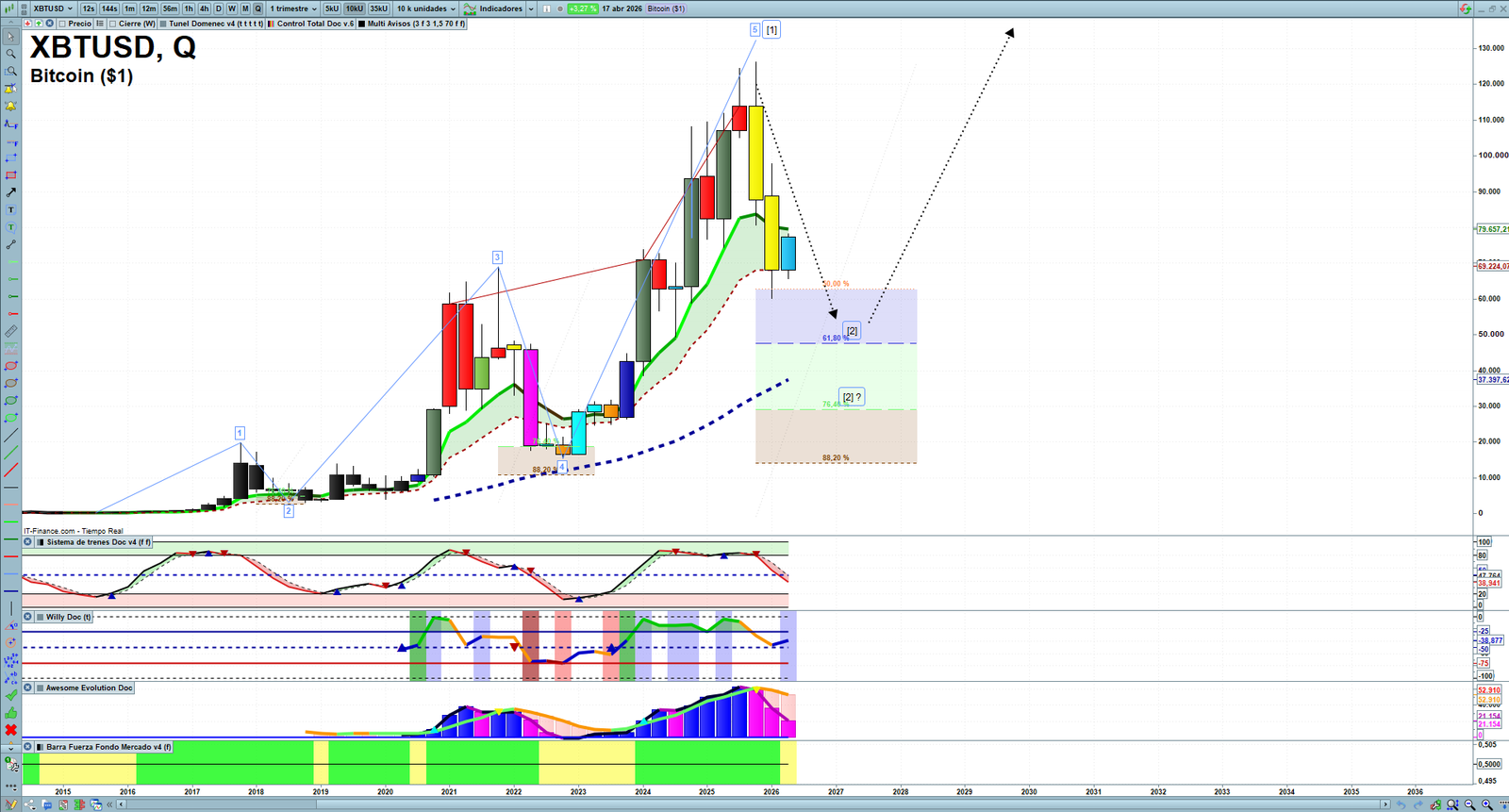Close the Awesome Evolution Doc panel
Viewport: 1509px width, 812px height.
(27, 688)
